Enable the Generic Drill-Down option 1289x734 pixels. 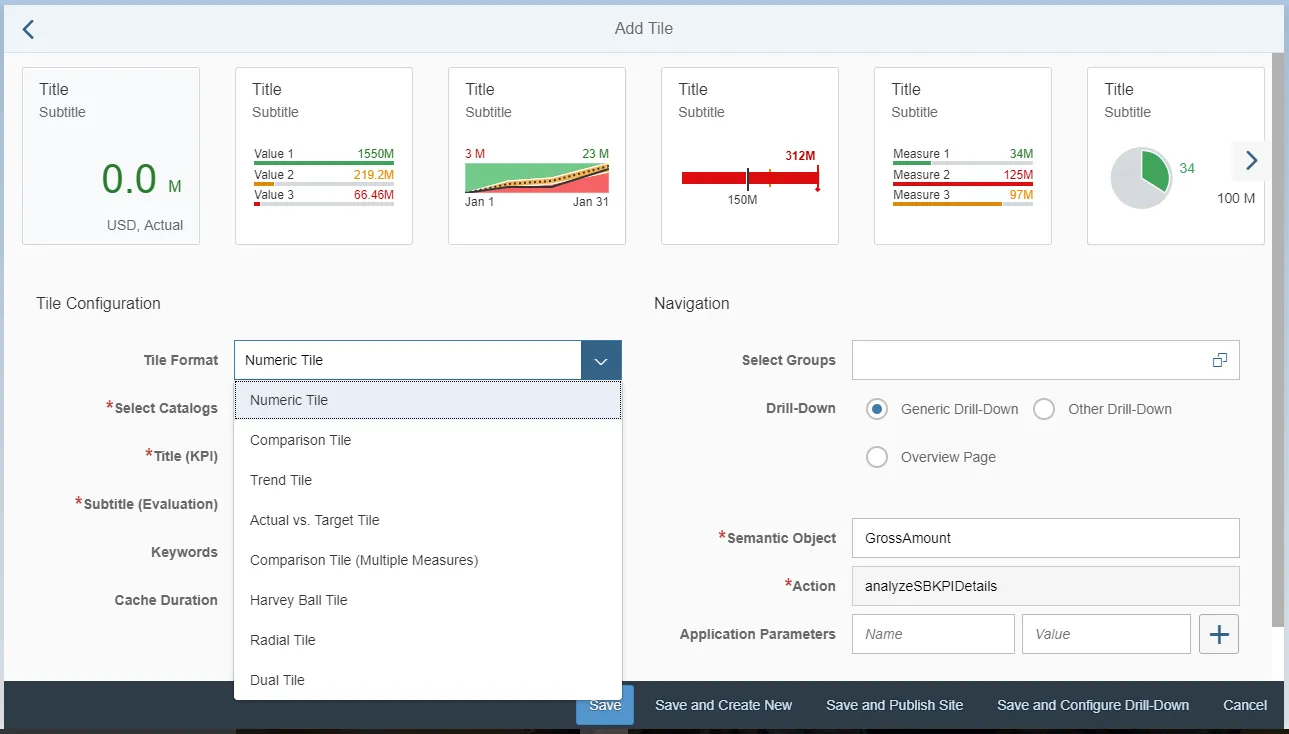[876, 409]
